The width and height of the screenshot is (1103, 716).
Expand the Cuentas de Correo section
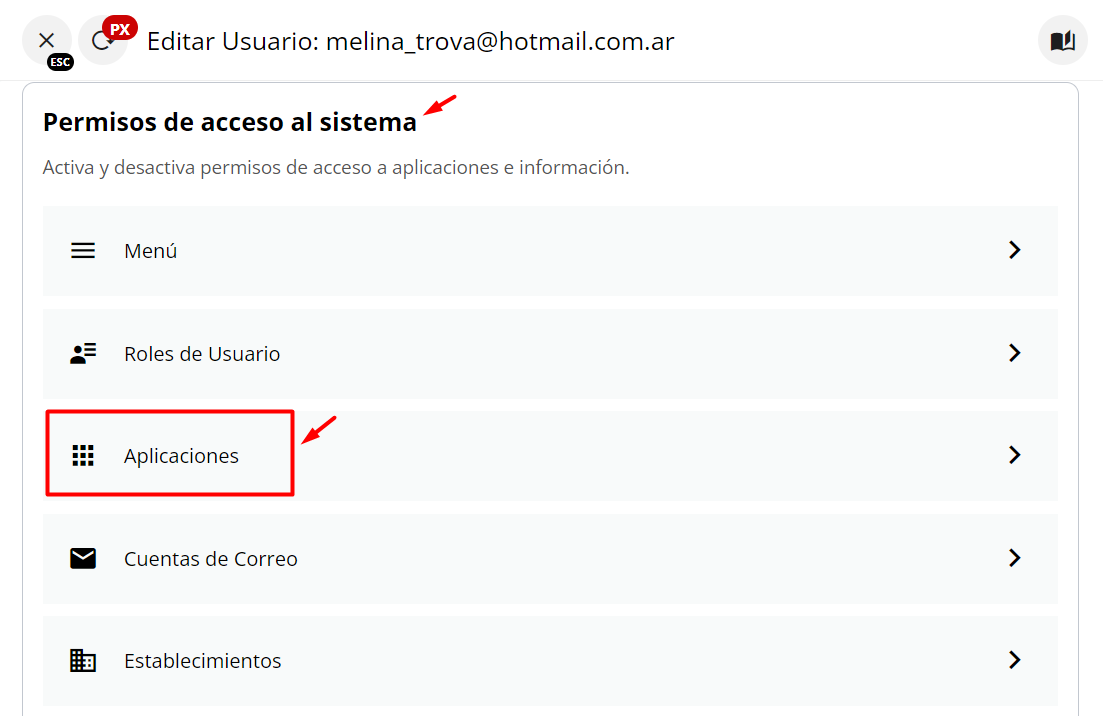pyautogui.click(x=1014, y=558)
